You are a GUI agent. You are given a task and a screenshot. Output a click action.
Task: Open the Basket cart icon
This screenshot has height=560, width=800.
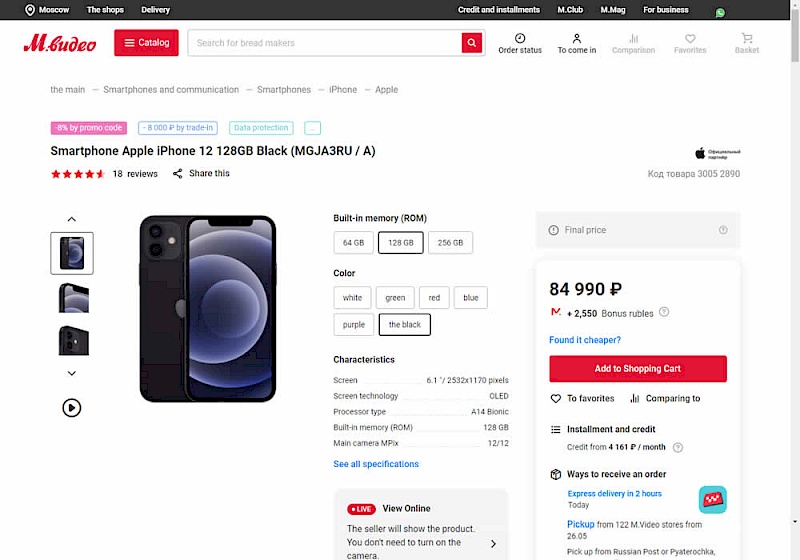tap(747, 39)
